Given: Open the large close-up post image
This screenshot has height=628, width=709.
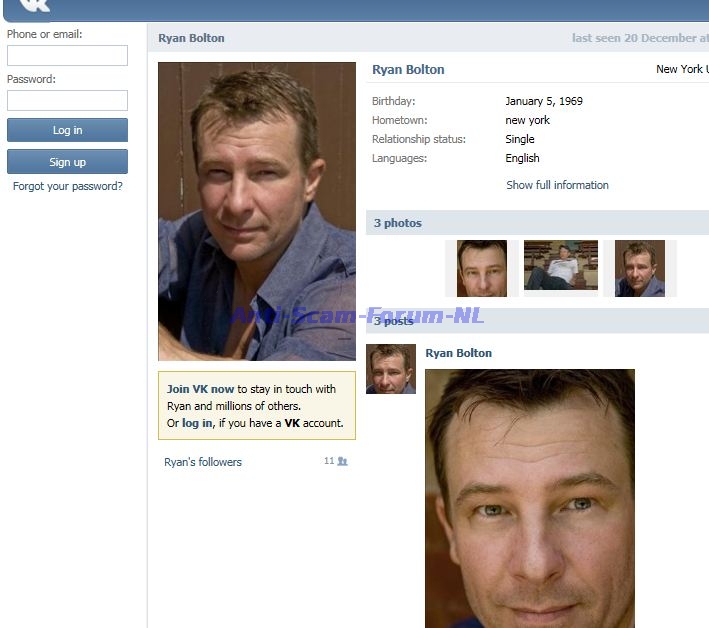Looking at the screenshot, I should [x=529, y=498].
